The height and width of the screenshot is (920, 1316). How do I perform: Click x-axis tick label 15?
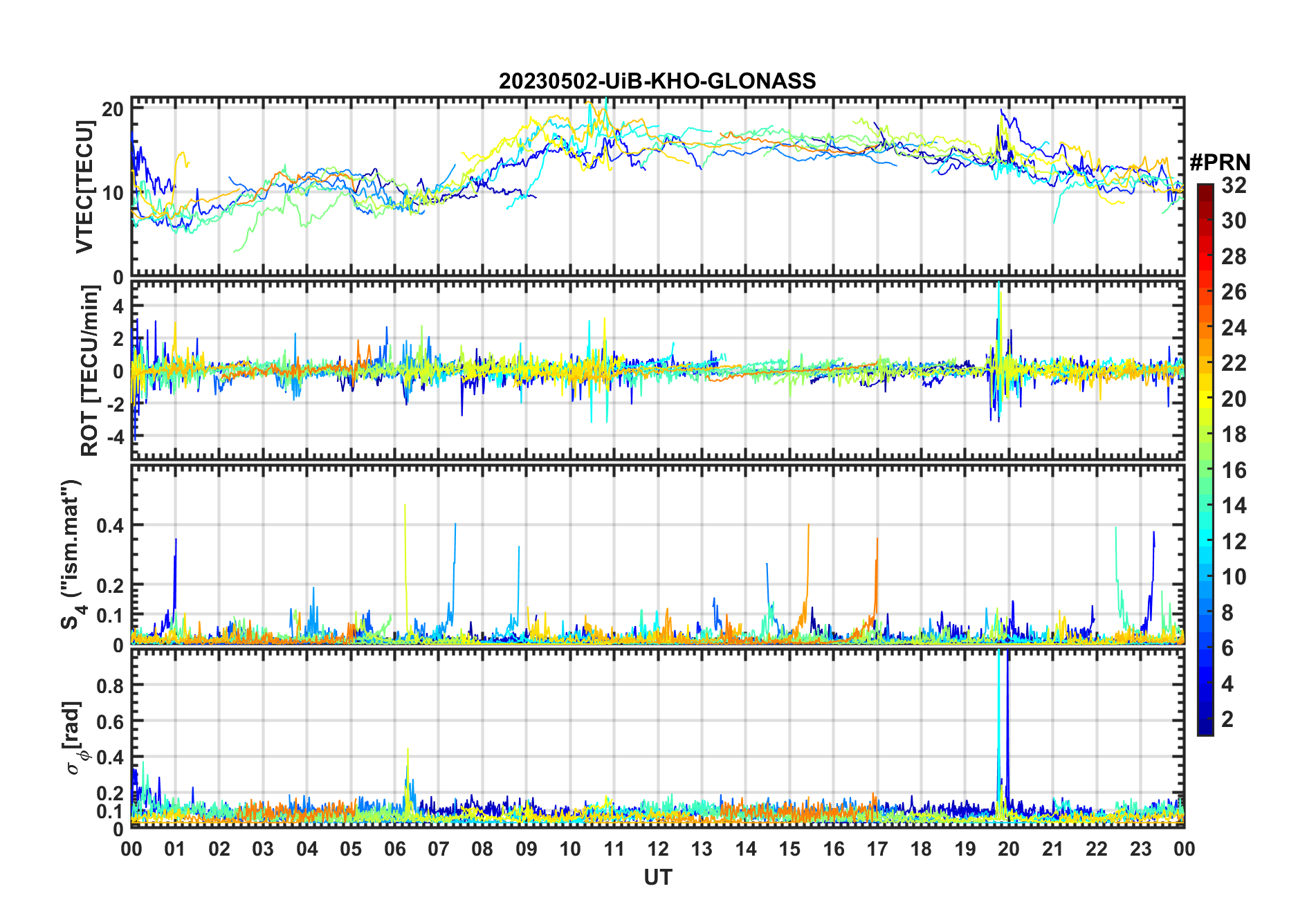pos(789,849)
